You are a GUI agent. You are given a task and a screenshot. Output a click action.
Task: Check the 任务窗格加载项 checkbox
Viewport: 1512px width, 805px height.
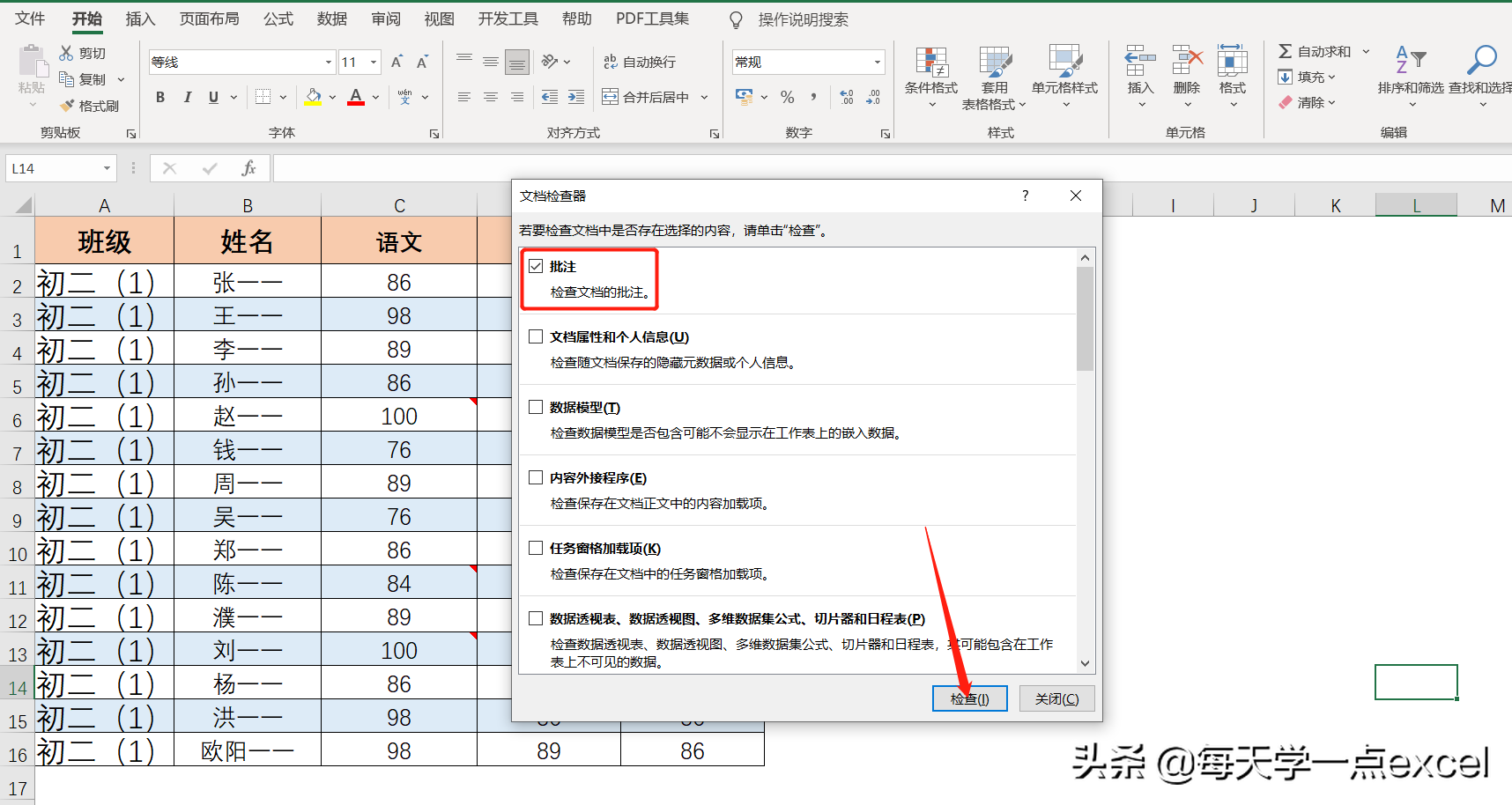tap(536, 548)
